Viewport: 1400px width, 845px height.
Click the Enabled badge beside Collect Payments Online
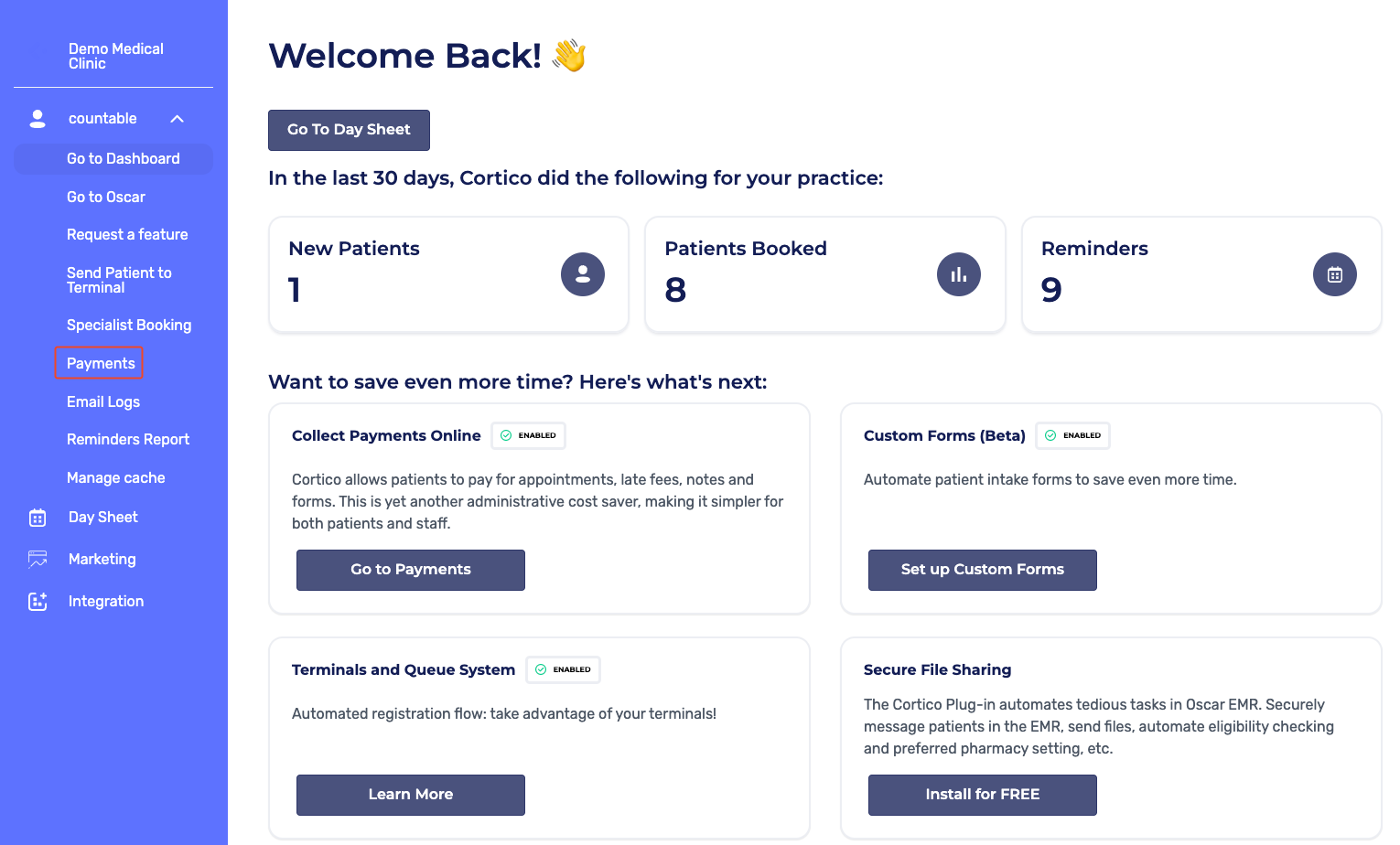point(529,436)
